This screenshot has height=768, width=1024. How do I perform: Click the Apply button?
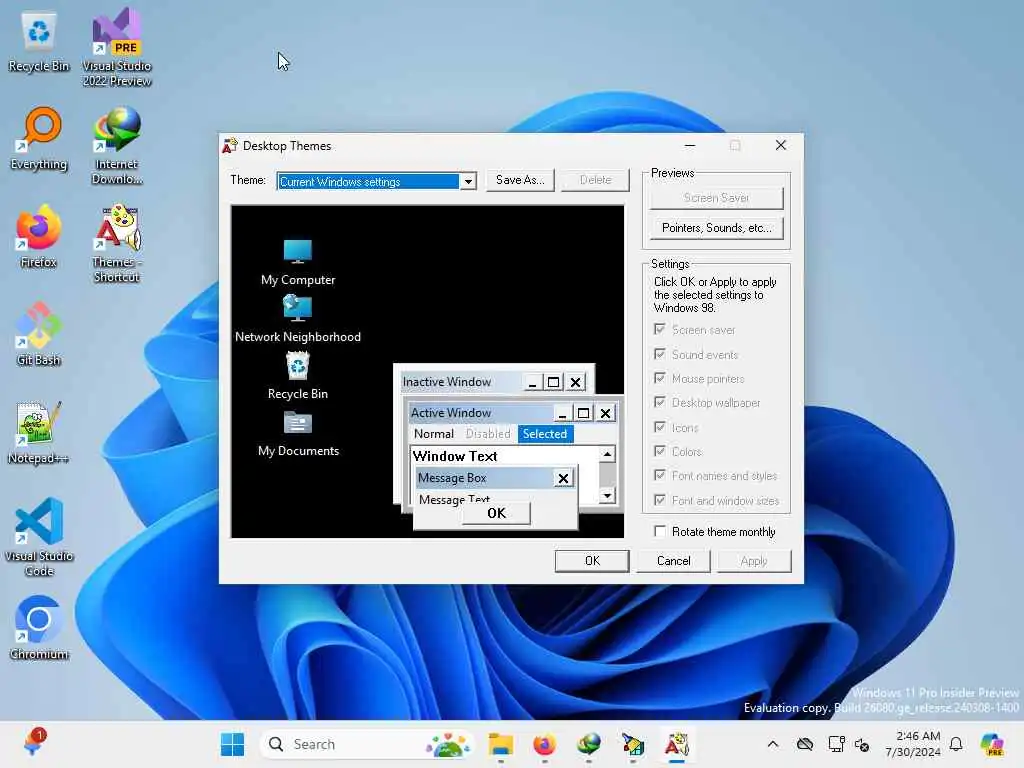pyautogui.click(x=754, y=561)
